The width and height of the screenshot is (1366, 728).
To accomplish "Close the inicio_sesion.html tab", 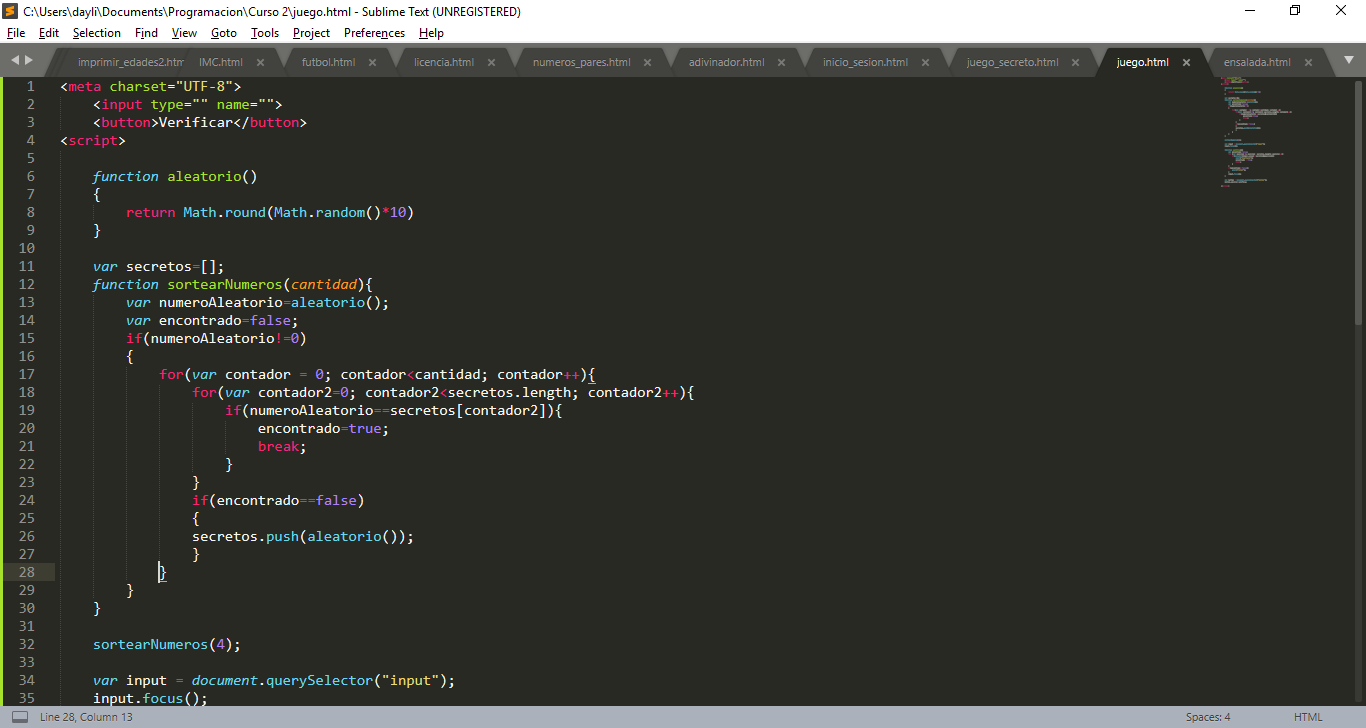I will pos(925,62).
